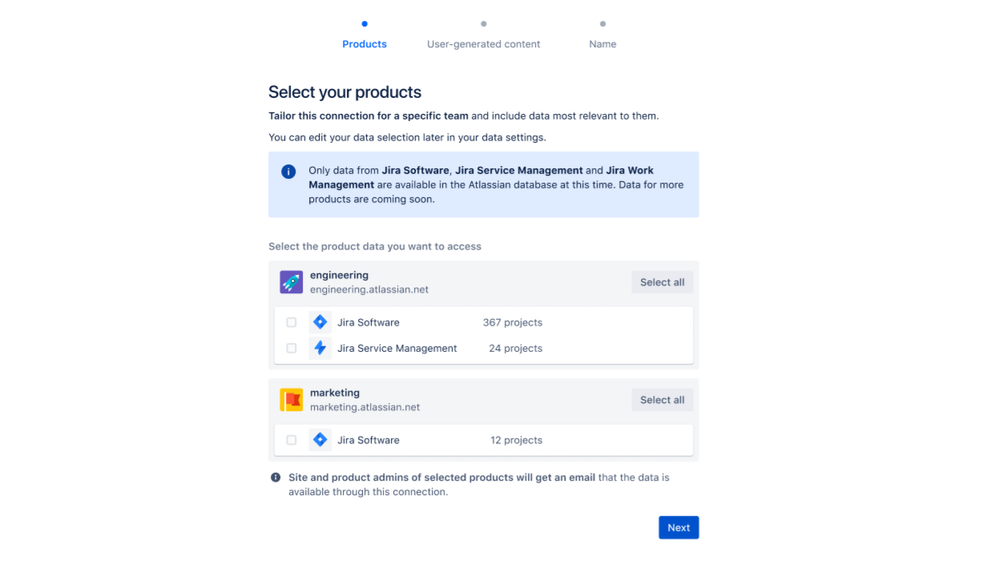999x565 pixels.
Task: Check the Jira Software box with 367 projects
Action: [291, 322]
